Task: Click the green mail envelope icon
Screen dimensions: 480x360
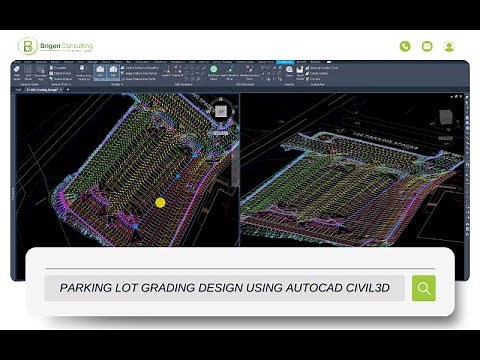Action: click(x=427, y=46)
